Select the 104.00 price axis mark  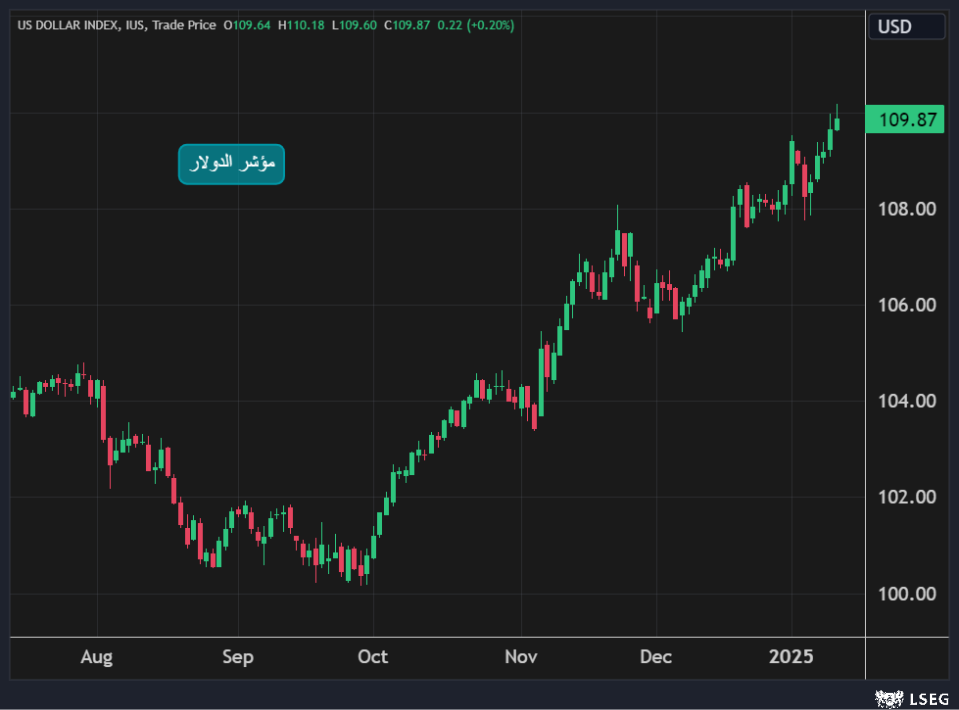(x=907, y=401)
